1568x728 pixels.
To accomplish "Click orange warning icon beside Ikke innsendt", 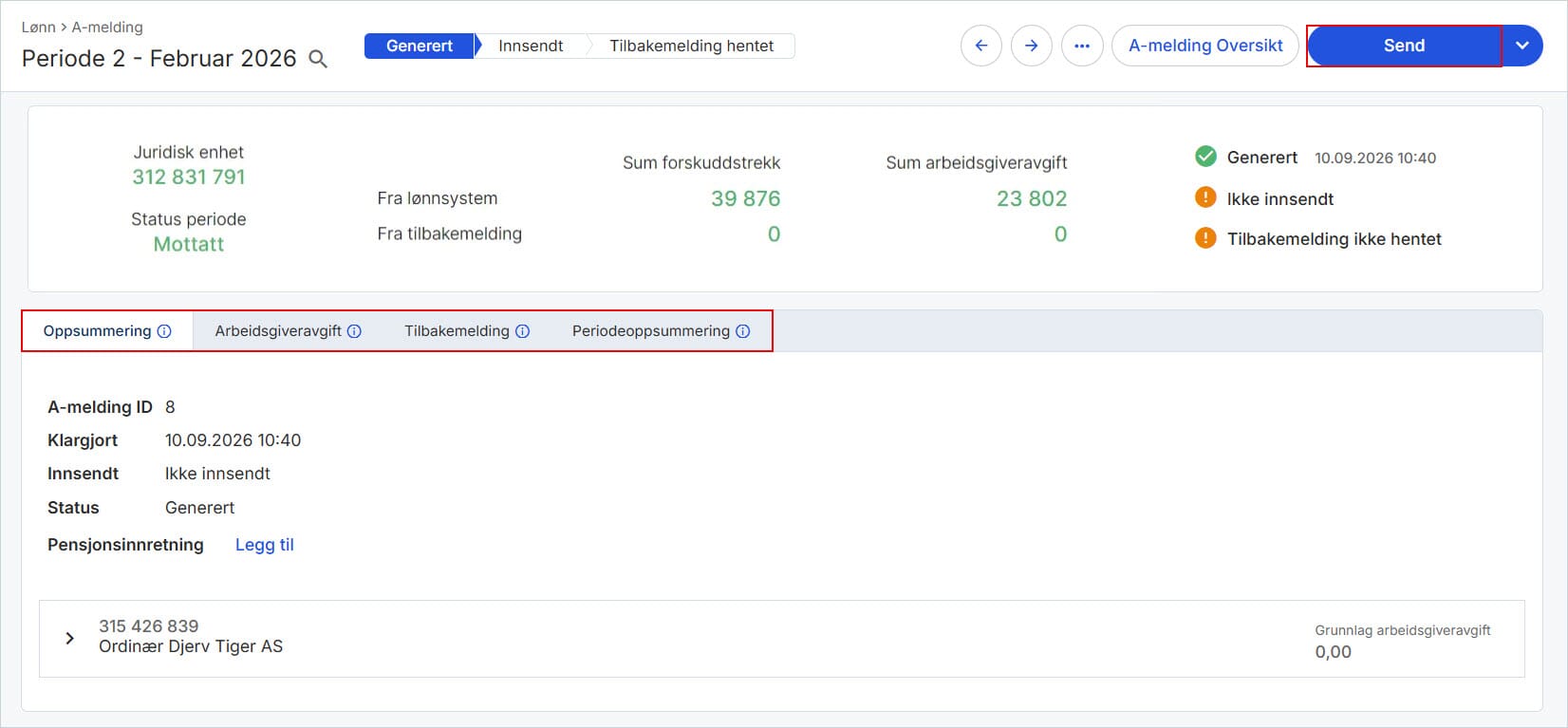I will 1205,197.
